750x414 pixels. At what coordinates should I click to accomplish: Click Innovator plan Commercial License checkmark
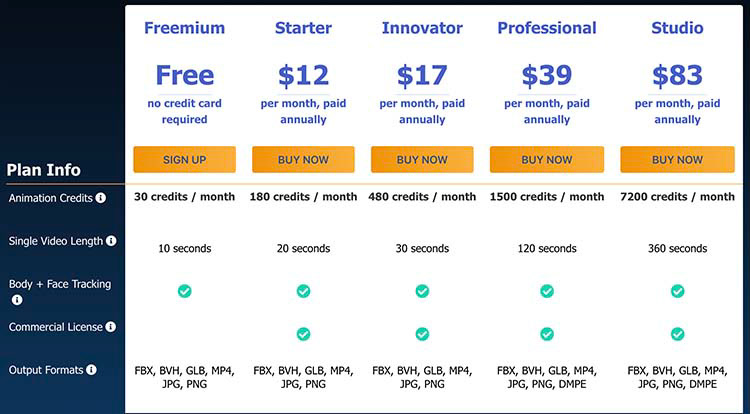tap(422, 334)
